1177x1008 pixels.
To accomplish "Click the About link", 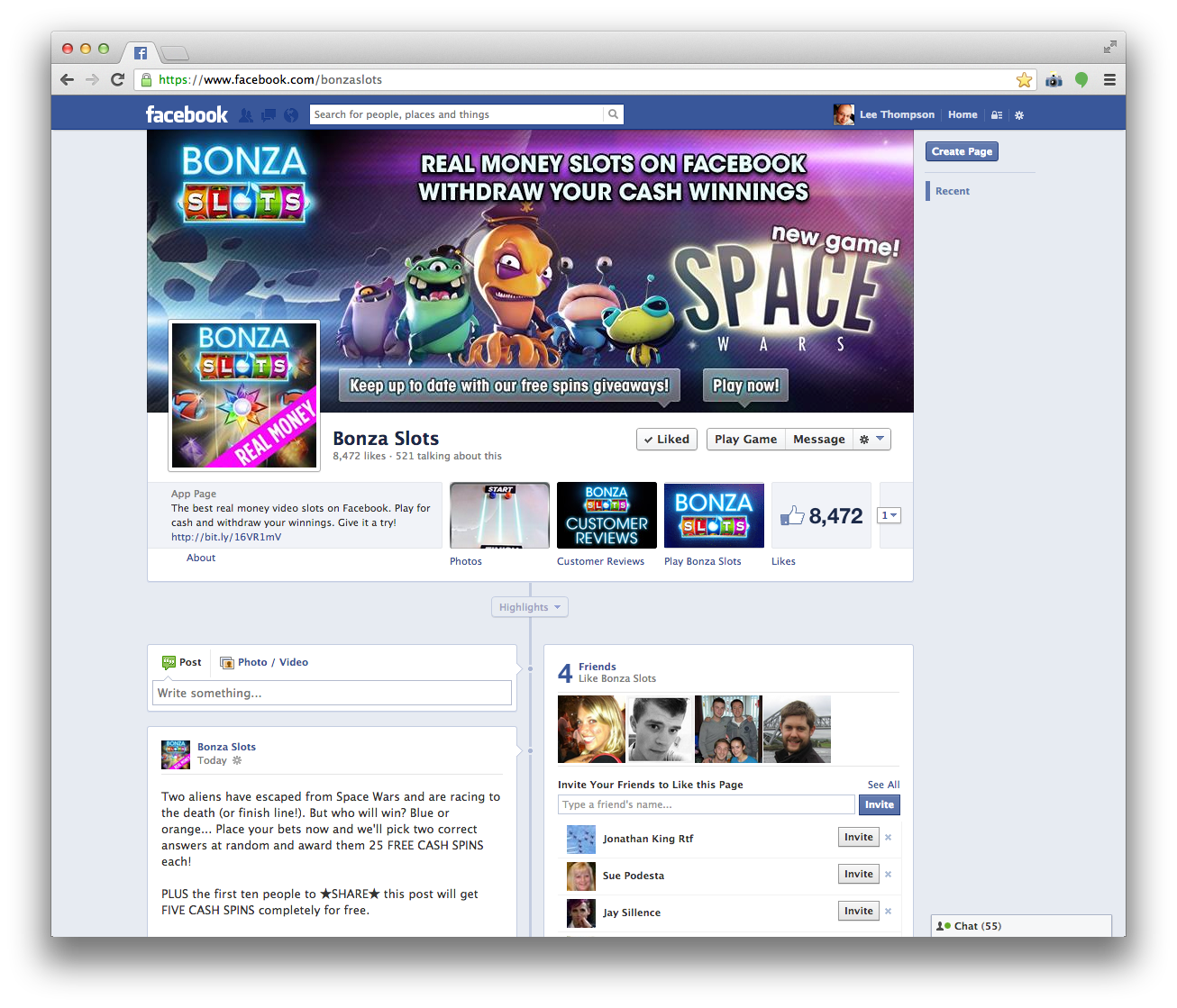I will click(x=201, y=558).
